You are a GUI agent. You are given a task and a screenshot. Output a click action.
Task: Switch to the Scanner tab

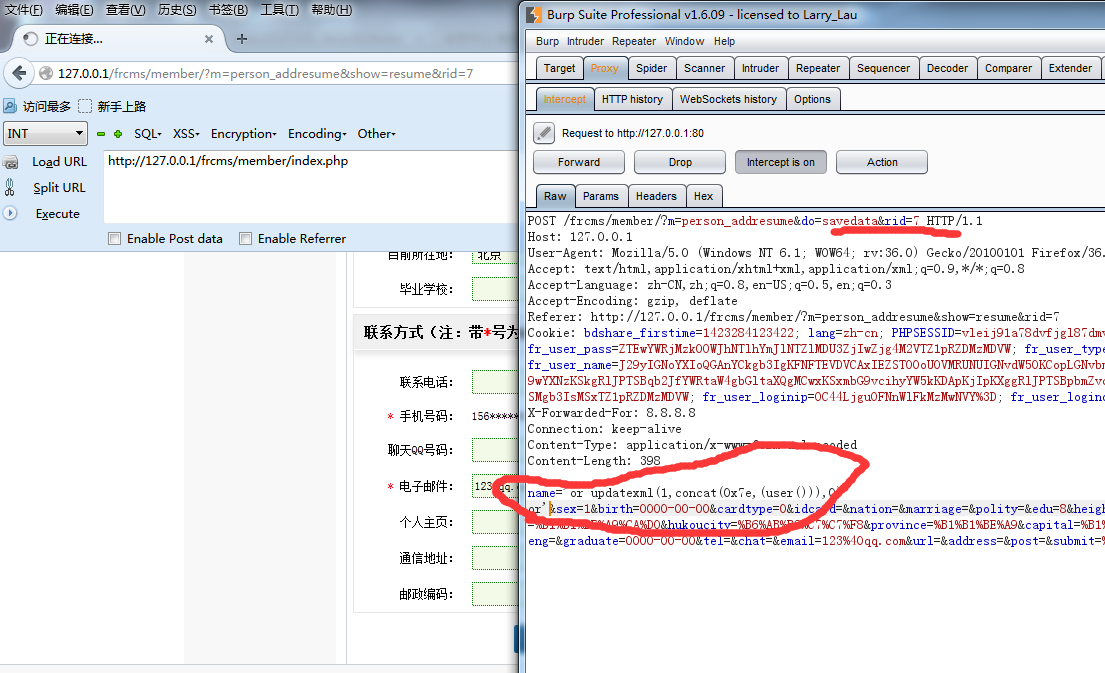pos(704,68)
